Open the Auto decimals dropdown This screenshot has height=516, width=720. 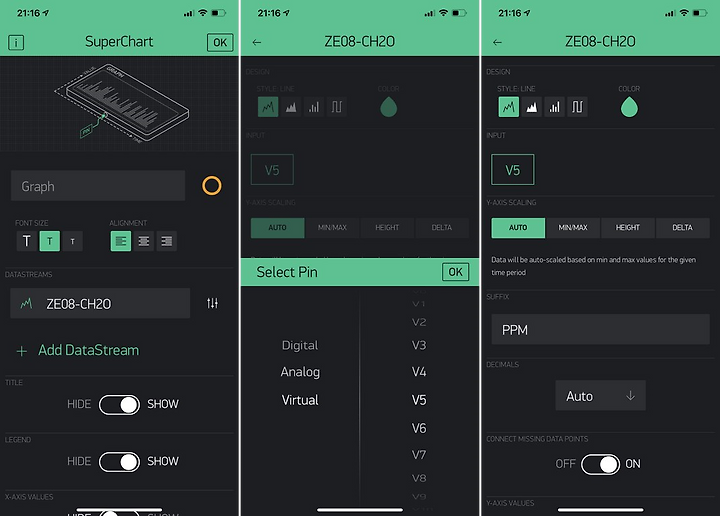600,395
